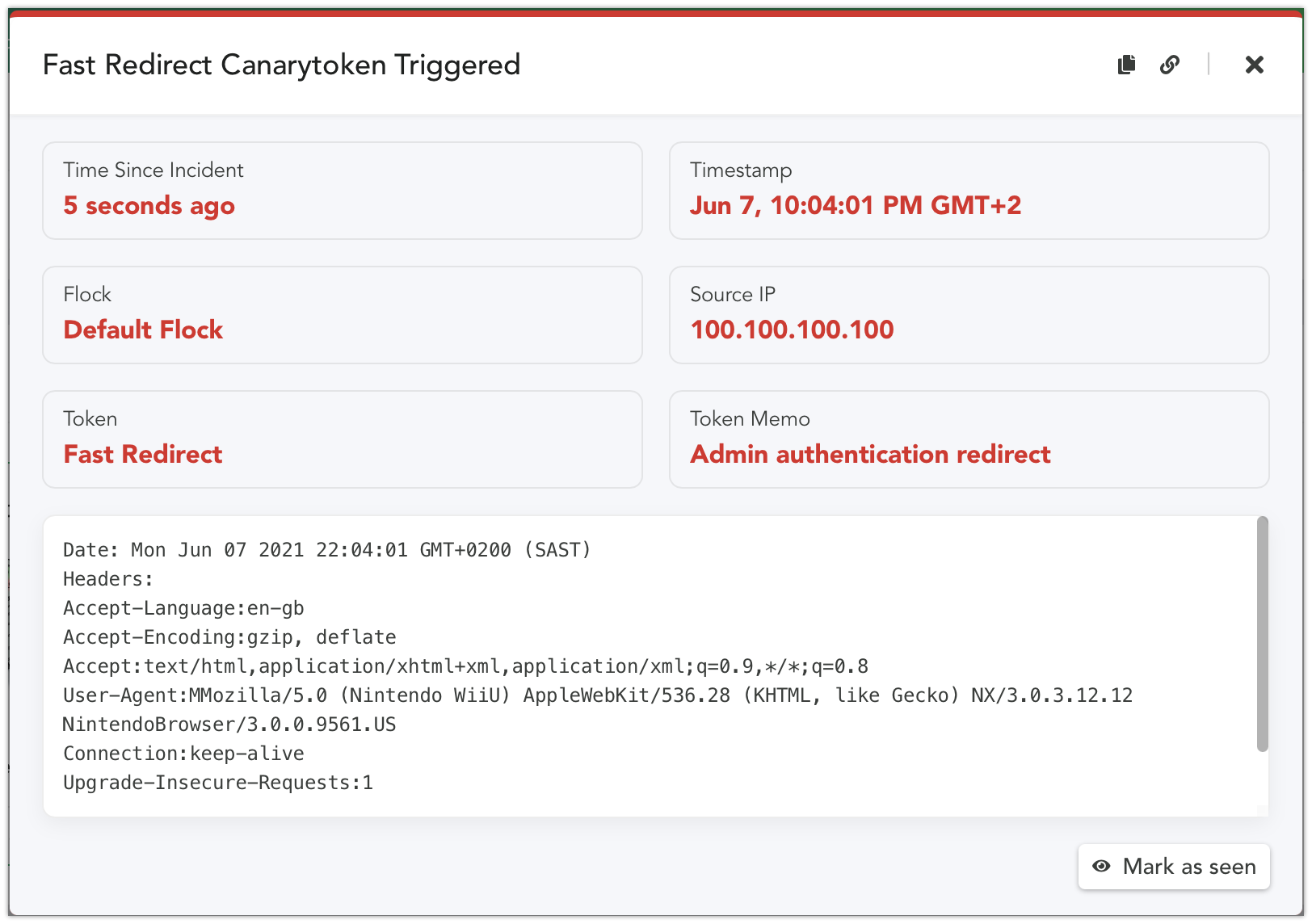Copy incident details with clipboard icon
The width and height of the screenshot is (1312, 924).
pyautogui.click(x=1126, y=65)
